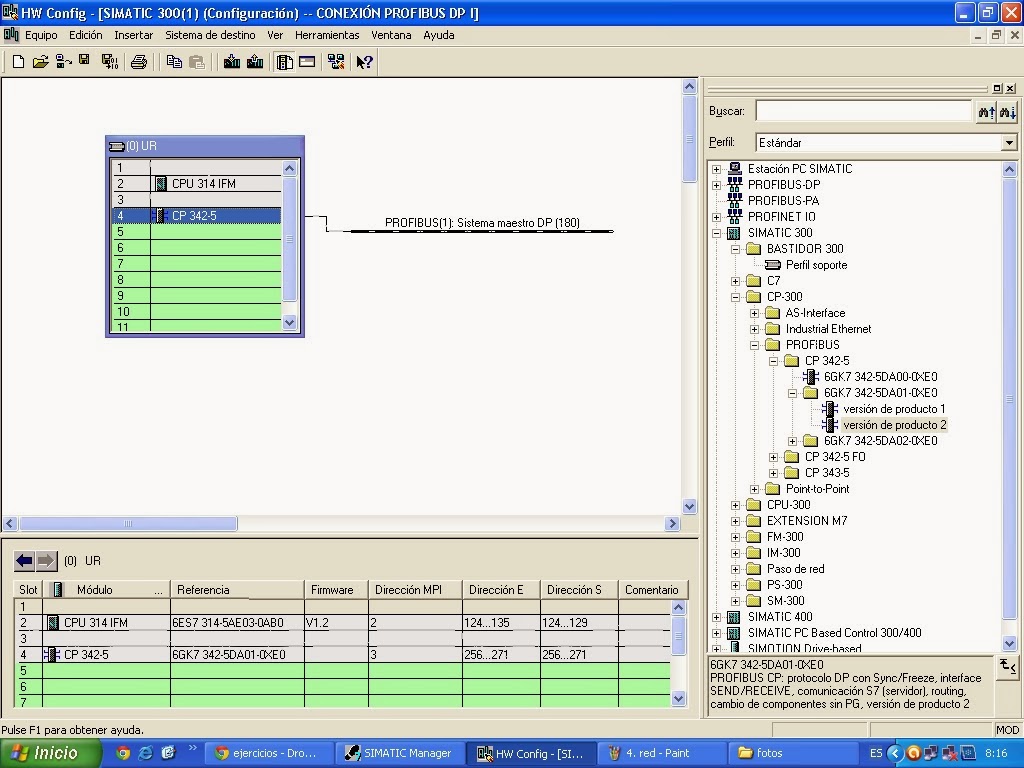Image resolution: width=1024 pixels, height=768 pixels.
Task: Expand the PROFINET IO node
Action: pos(716,217)
